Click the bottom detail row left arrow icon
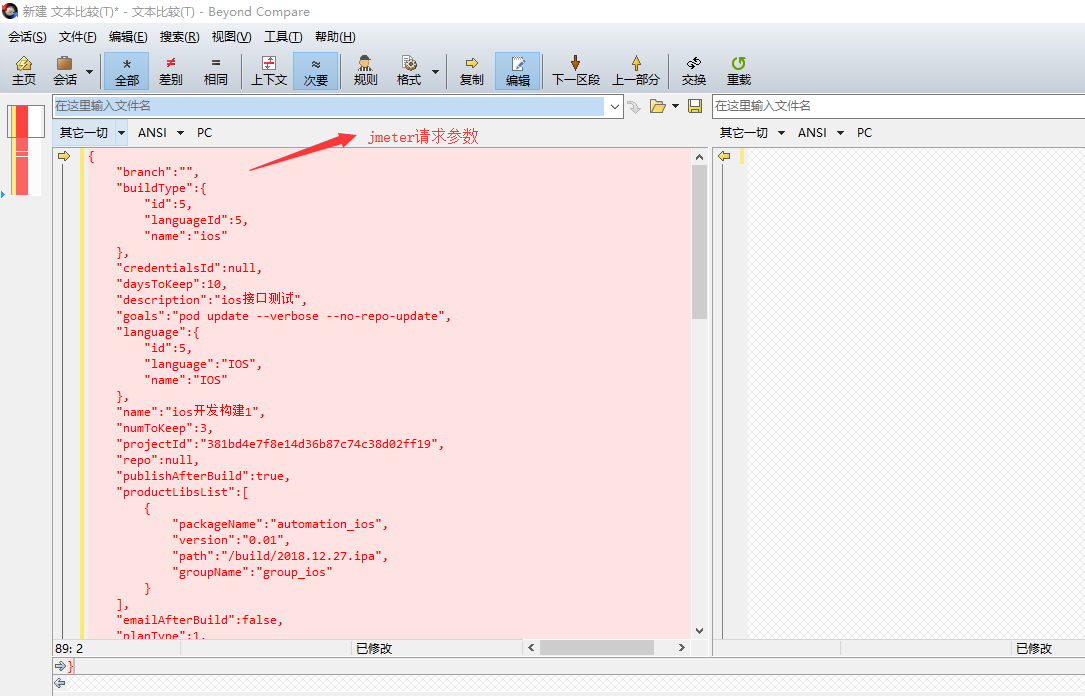 [60, 684]
